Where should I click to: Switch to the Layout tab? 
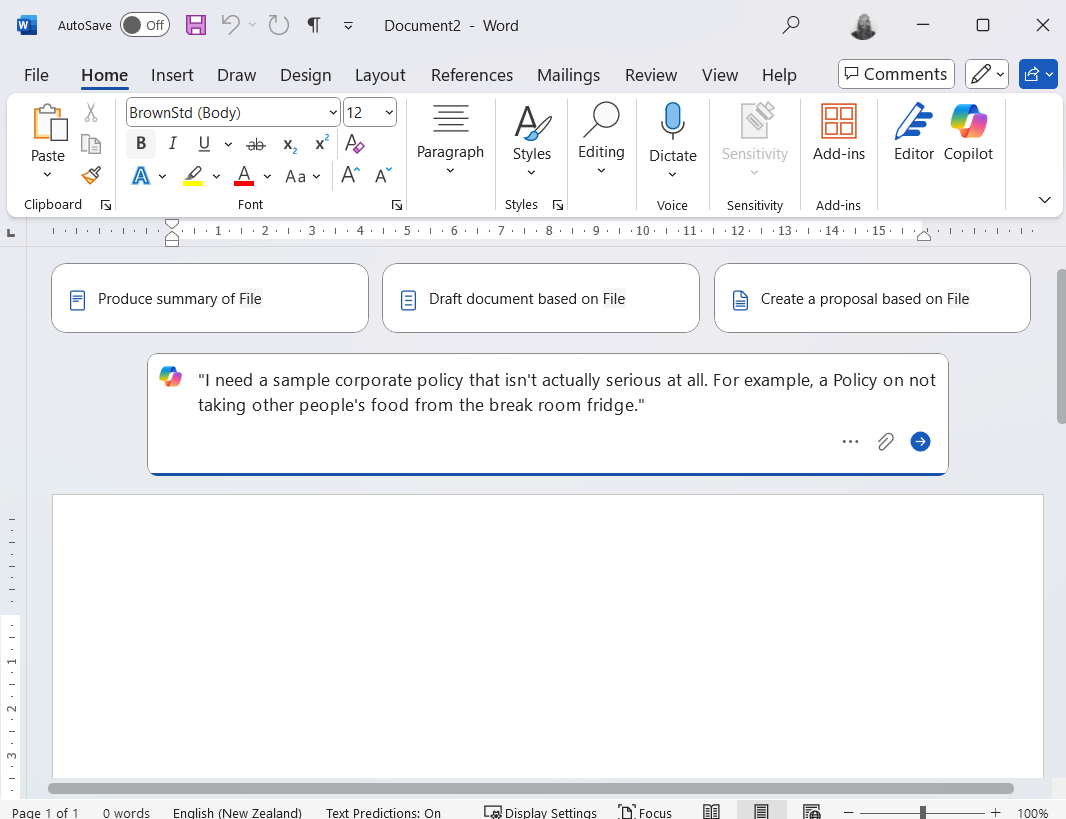pyautogui.click(x=379, y=75)
